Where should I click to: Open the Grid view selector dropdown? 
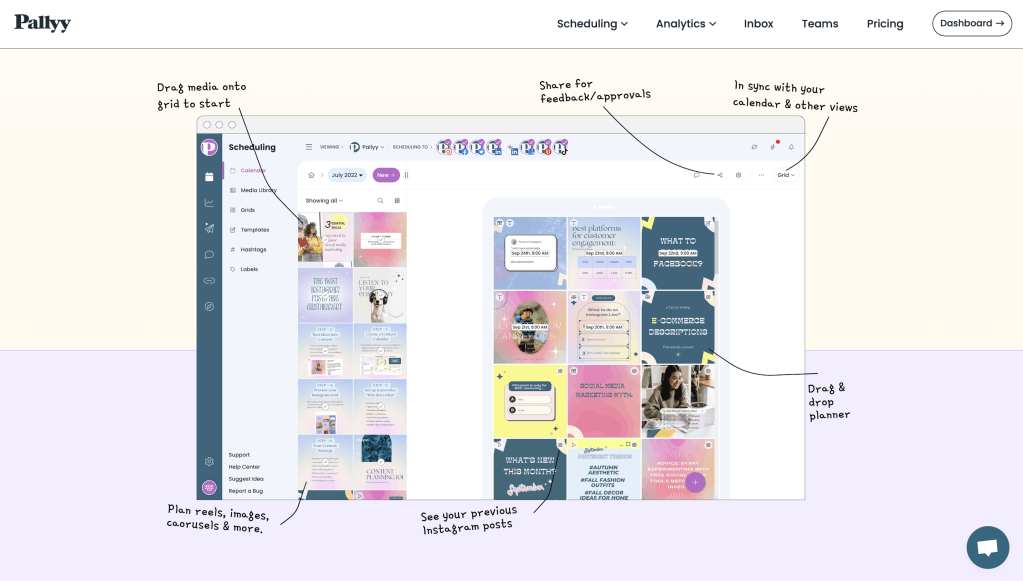point(787,175)
